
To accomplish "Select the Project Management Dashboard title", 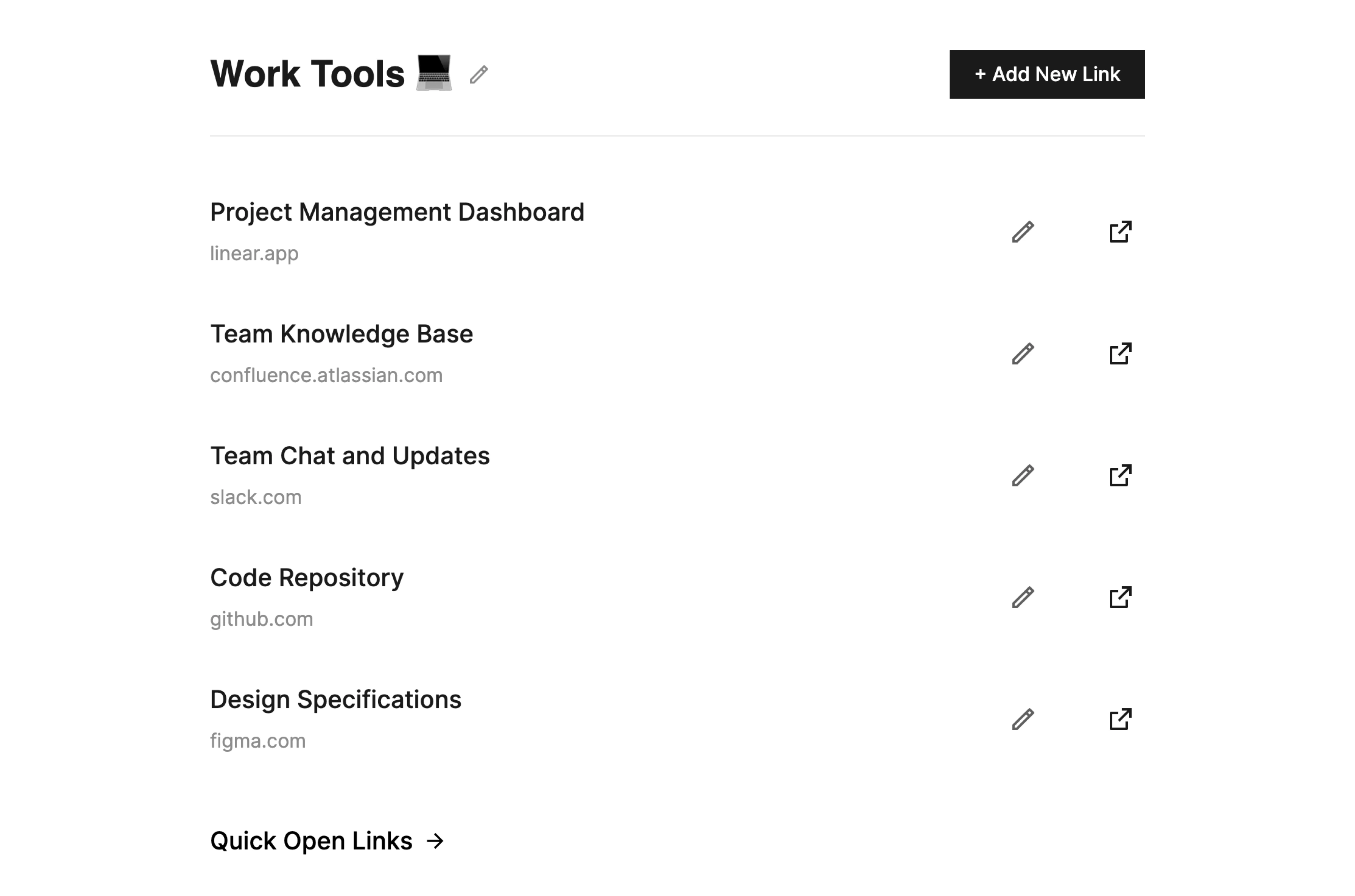I will [397, 213].
